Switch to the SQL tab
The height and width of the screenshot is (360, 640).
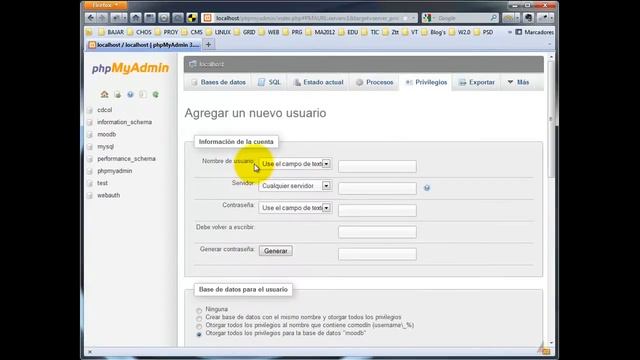[x=269, y=82]
